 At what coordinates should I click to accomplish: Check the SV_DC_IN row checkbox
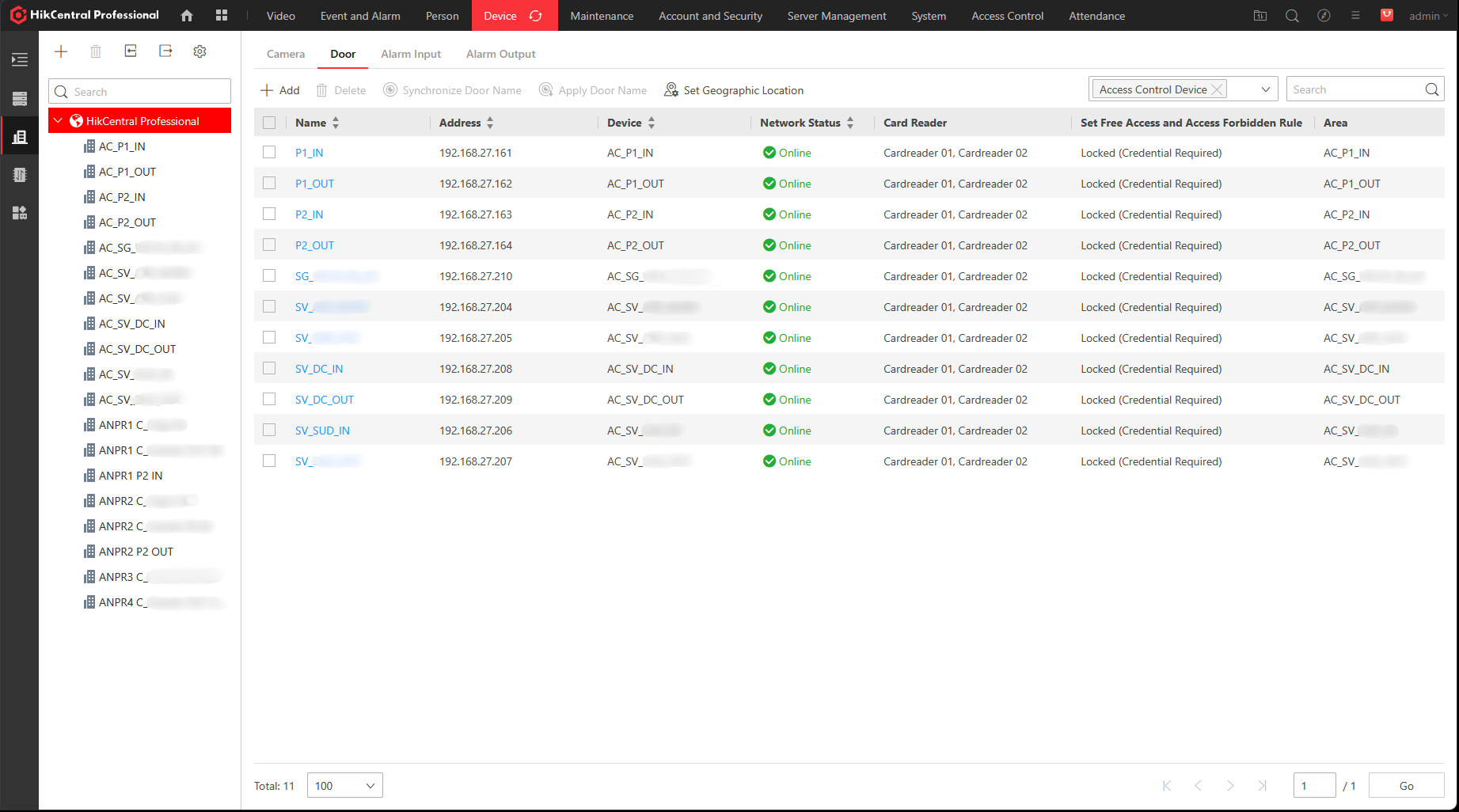tap(269, 368)
